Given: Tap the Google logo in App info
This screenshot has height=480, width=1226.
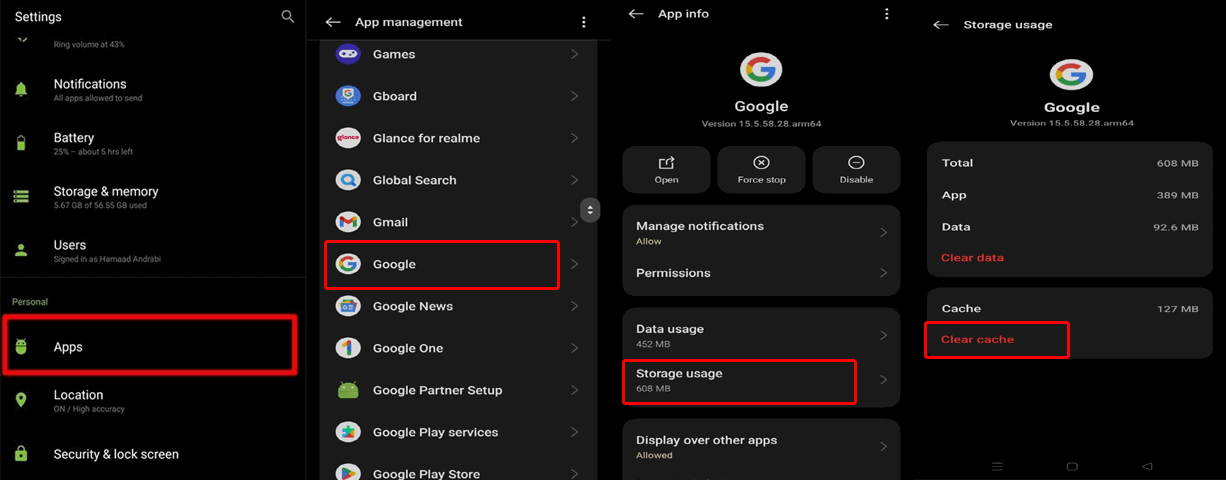Looking at the screenshot, I should click(x=761, y=70).
